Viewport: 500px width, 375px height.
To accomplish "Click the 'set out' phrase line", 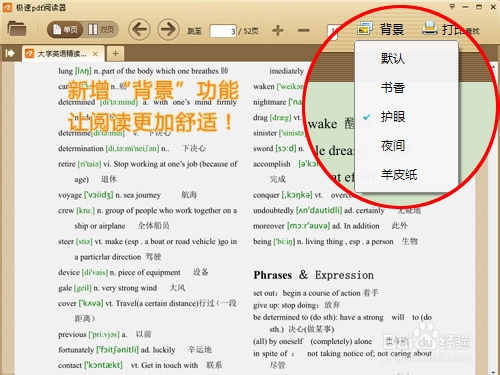I will click(x=315, y=293).
